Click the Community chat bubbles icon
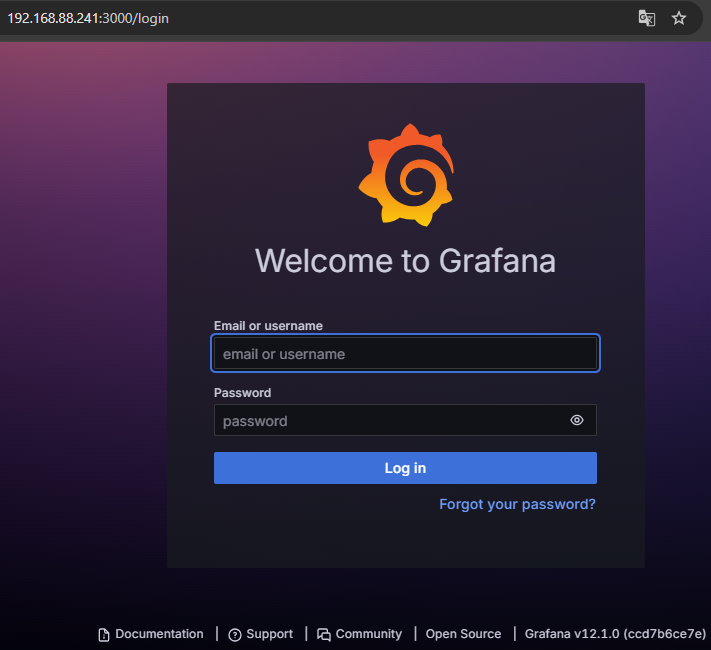The image size is (711, 650). point(323,635)
